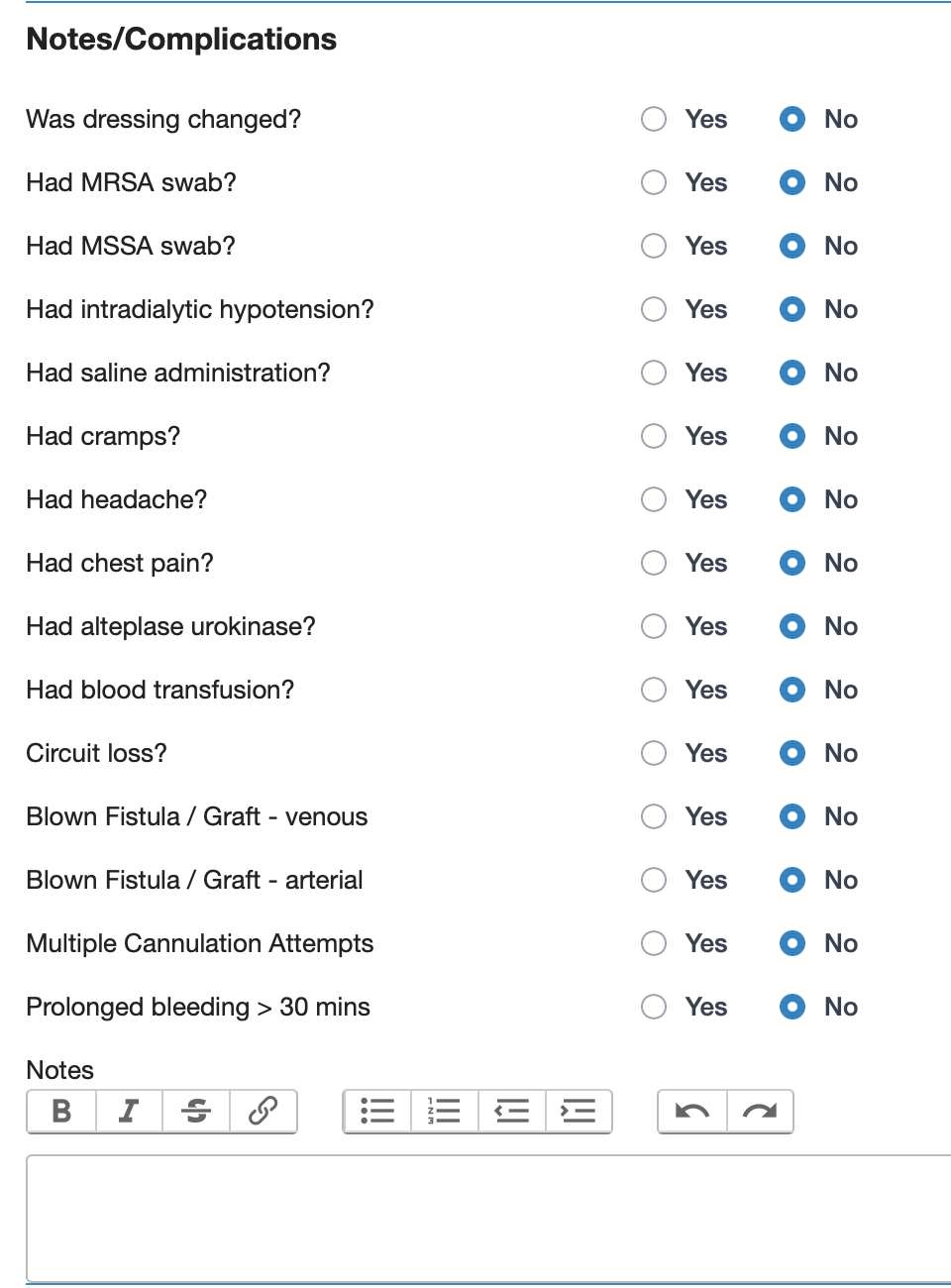Create a numbered list in Notes
The width and height of the screenshot is (951, 1288).
pos(444,1112)
